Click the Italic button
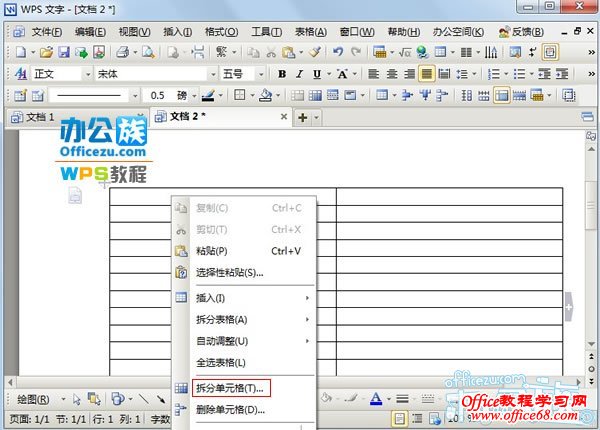Image resolution: width=600 pixels, height=430 pixels. [x=300, y=74]
